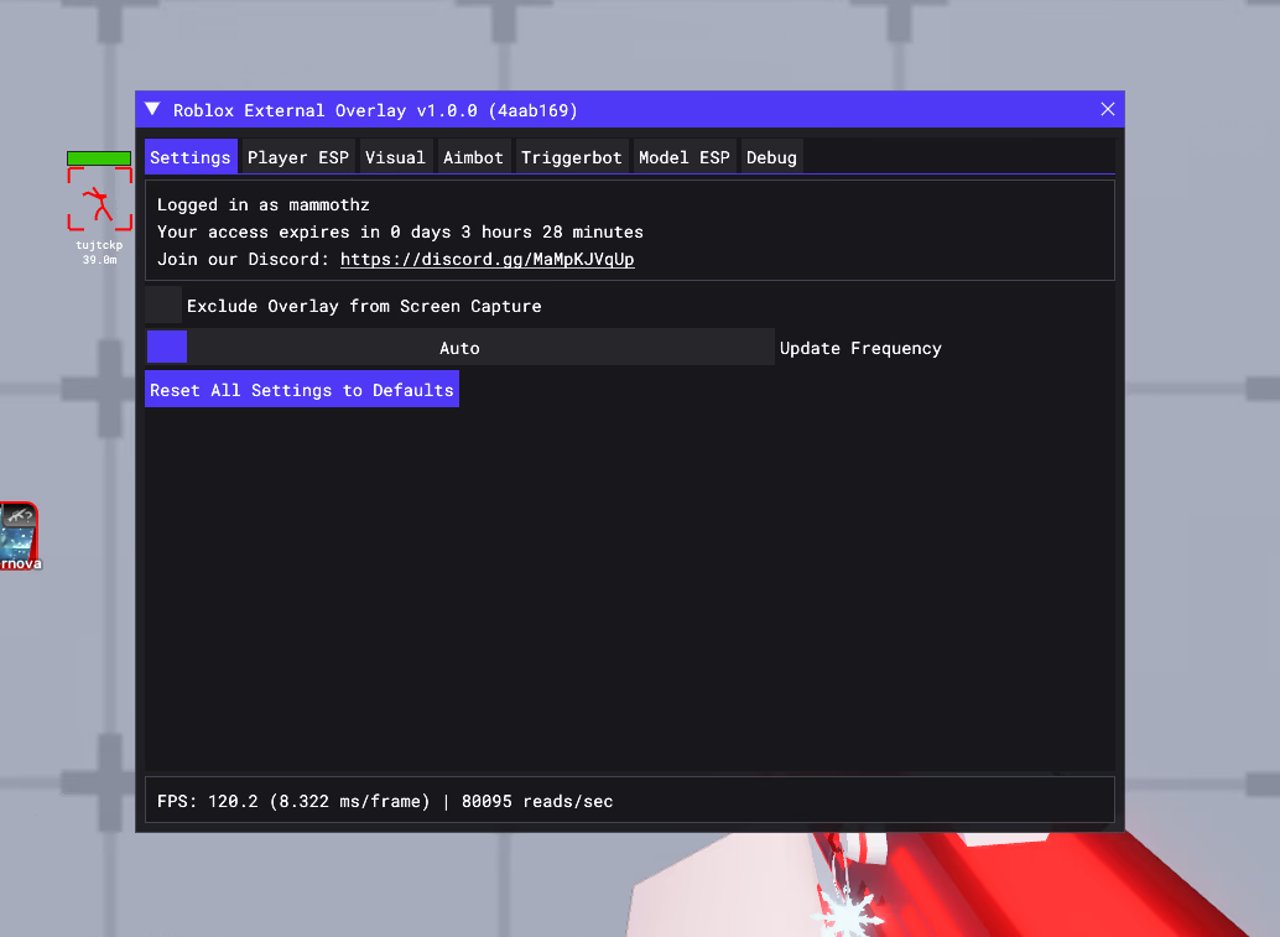Select the Triggerbot tab

pos(571,157)
